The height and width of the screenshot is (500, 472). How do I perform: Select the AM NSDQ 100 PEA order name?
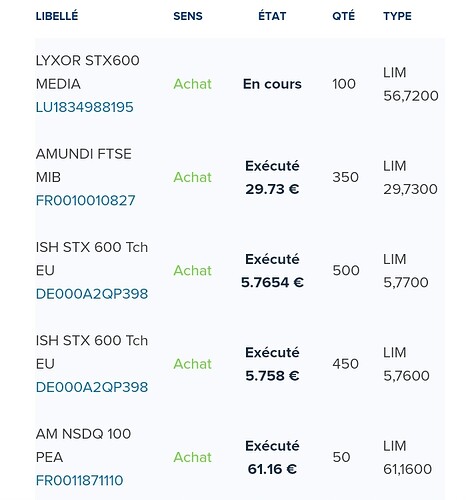point(83,445)
